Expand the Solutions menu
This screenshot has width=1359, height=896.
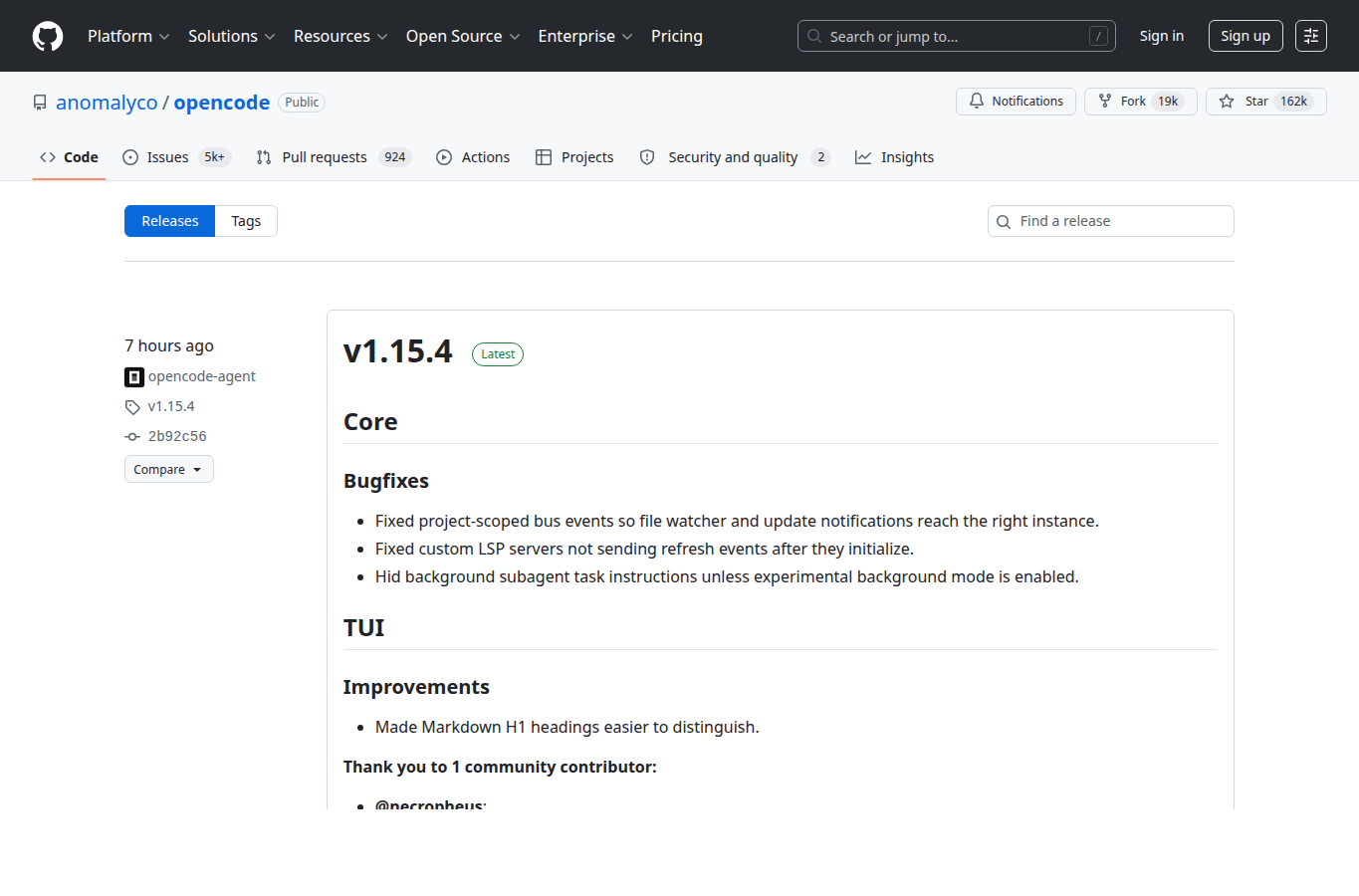231,36
